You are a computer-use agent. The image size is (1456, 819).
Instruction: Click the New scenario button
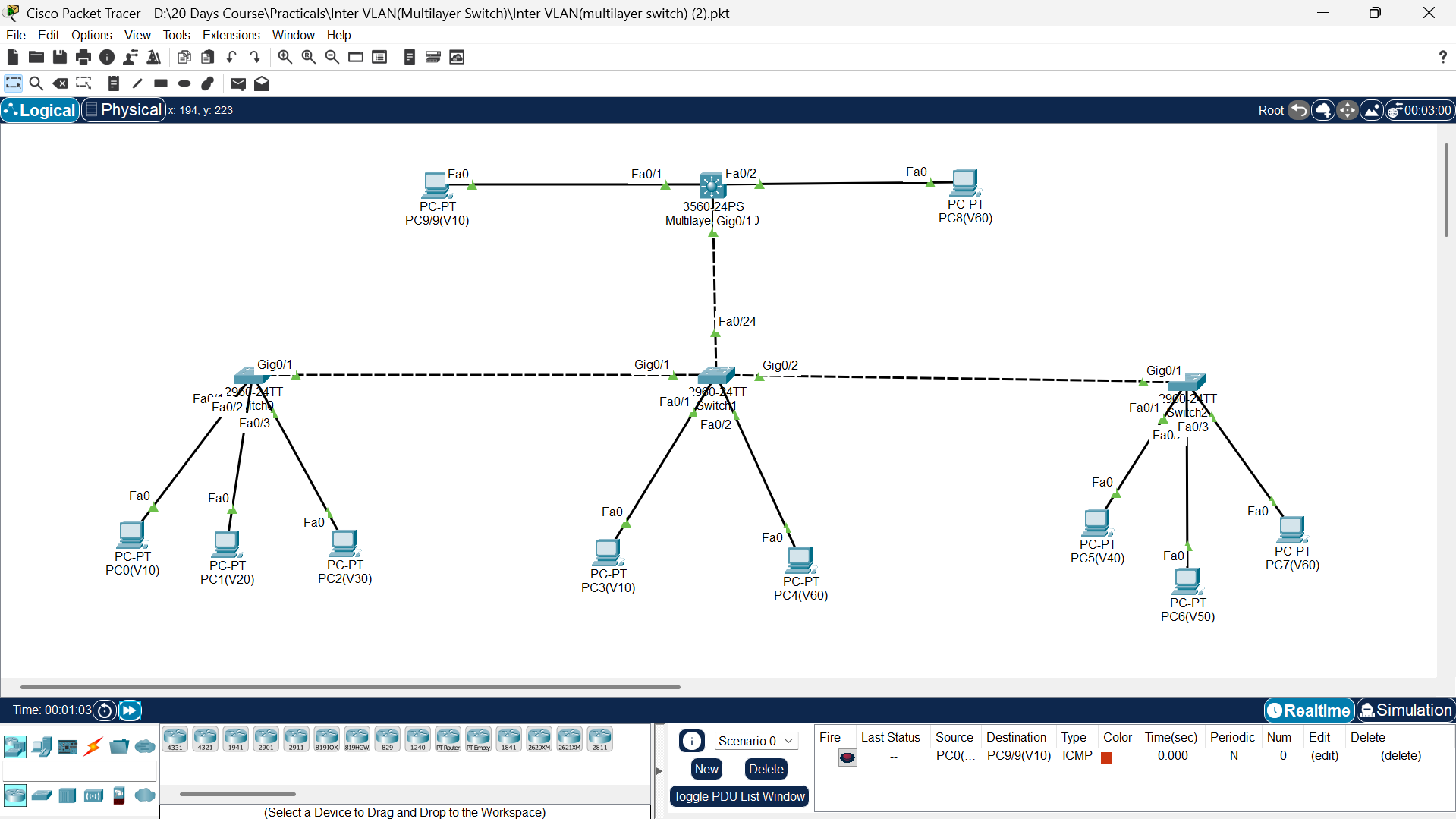(706, 769)
